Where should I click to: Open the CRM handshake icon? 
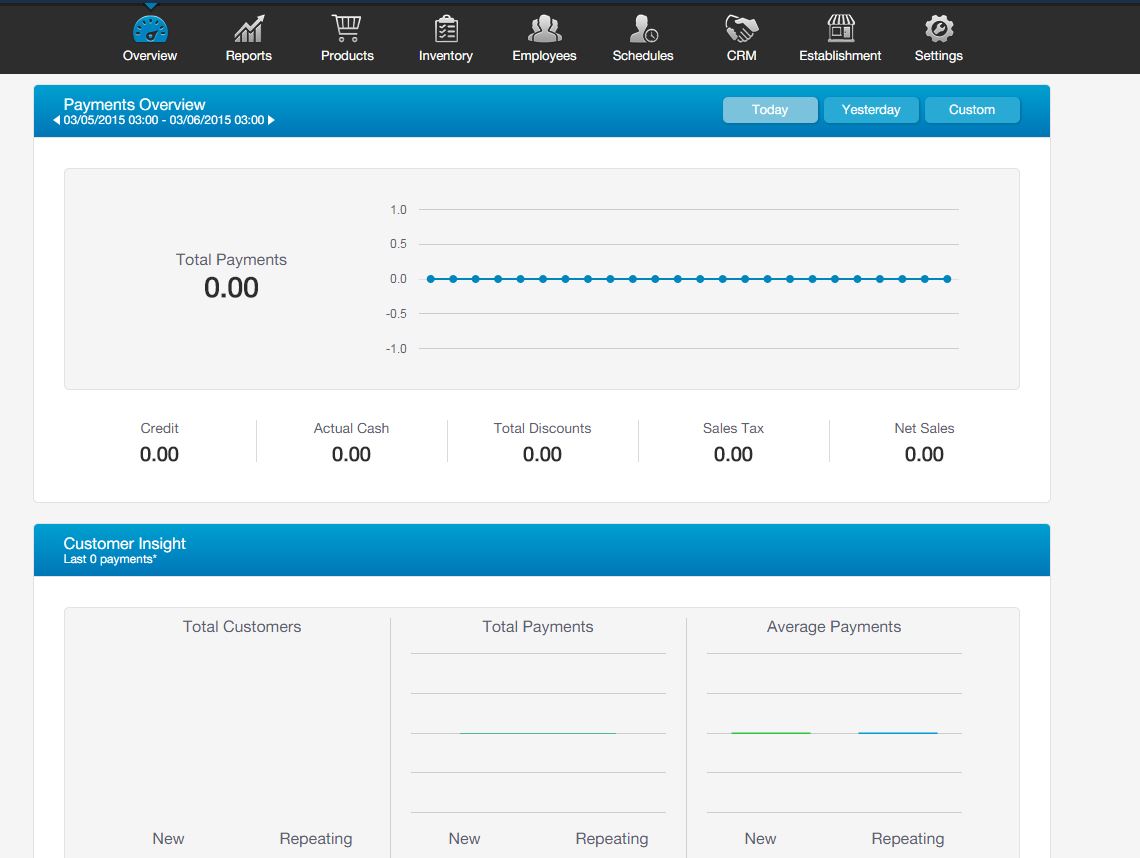[x=741, y=29]
